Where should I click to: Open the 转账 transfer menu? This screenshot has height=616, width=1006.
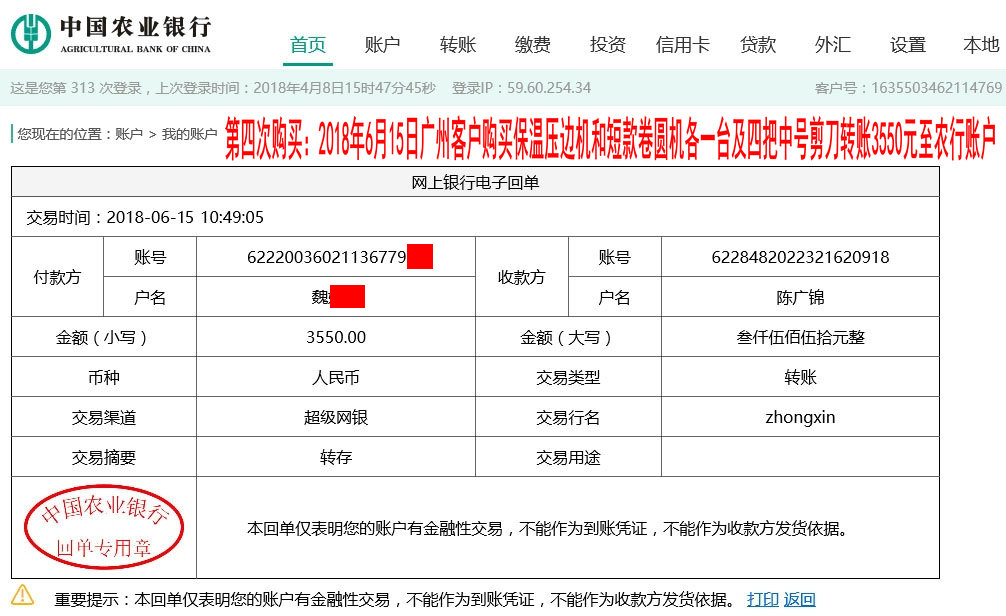pos(458,43)
